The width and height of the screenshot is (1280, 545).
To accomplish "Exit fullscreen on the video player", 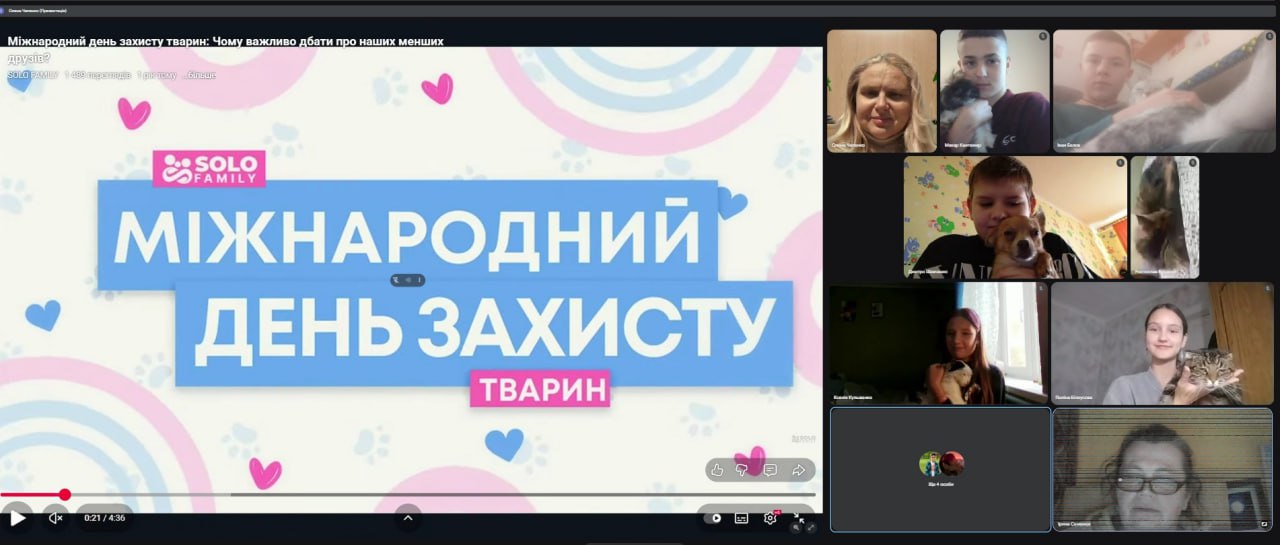I will [799, 518].
